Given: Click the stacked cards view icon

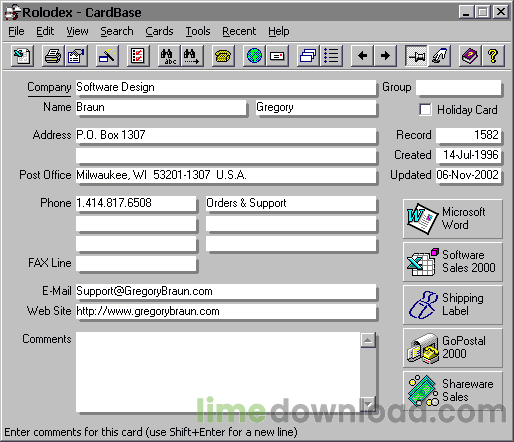Looking at the screenshot, I should 308,56.
